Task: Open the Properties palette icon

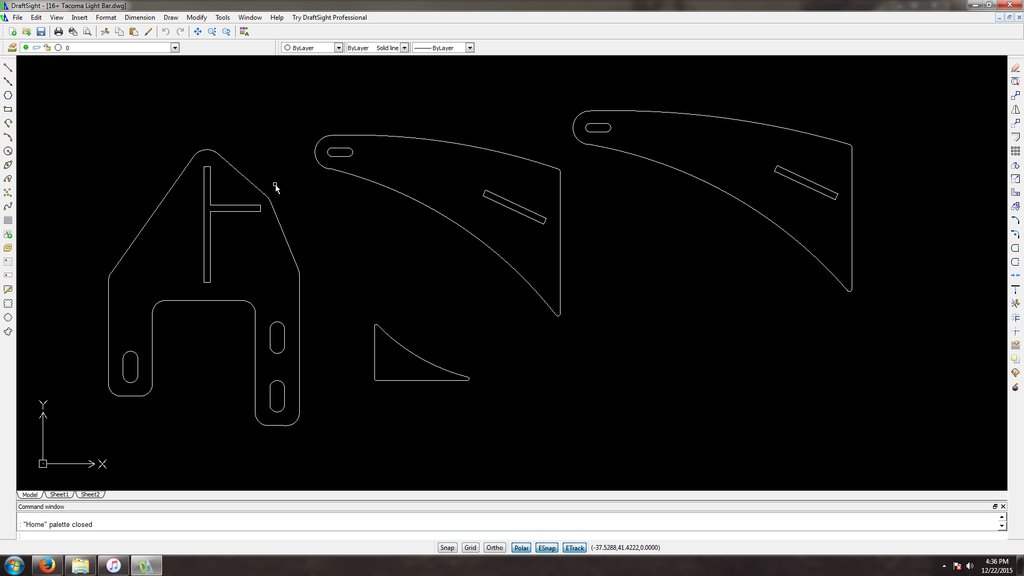Action: [x=244, y=31]
